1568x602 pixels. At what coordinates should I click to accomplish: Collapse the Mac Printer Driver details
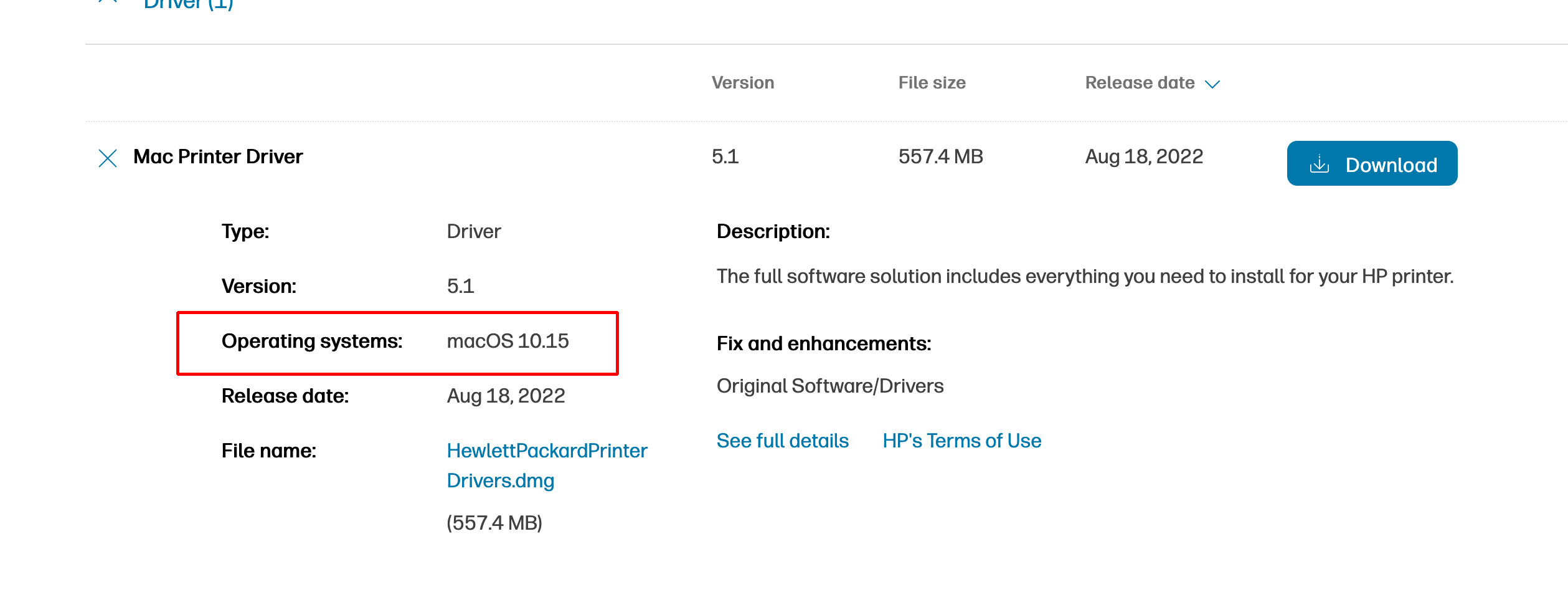pyautogui.click(x=108, y=158)
